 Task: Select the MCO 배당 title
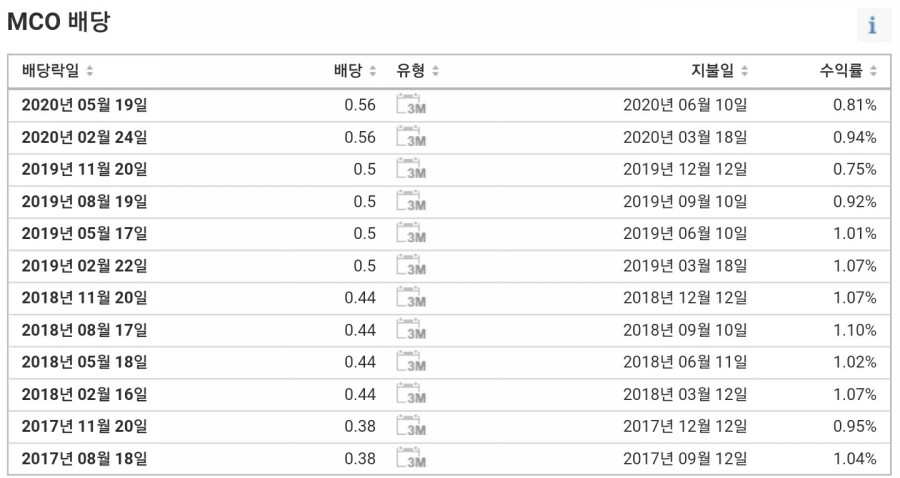58,22
